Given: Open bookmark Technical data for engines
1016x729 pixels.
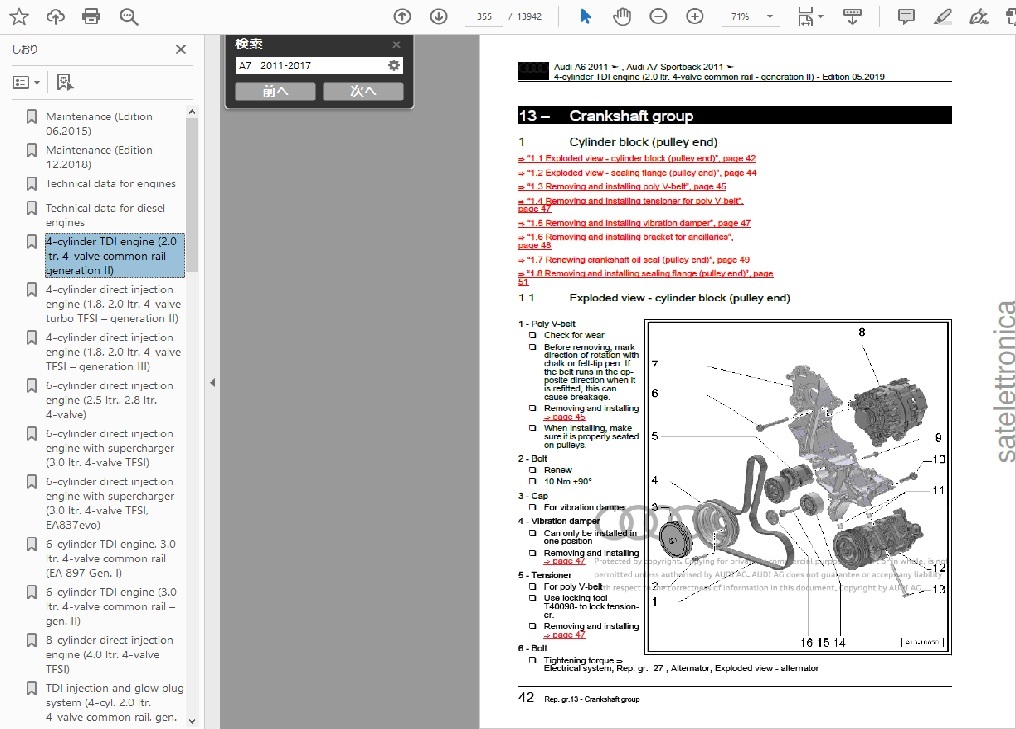Looking at the screenshot, I should pyautogui.click(x=111, y=184).
